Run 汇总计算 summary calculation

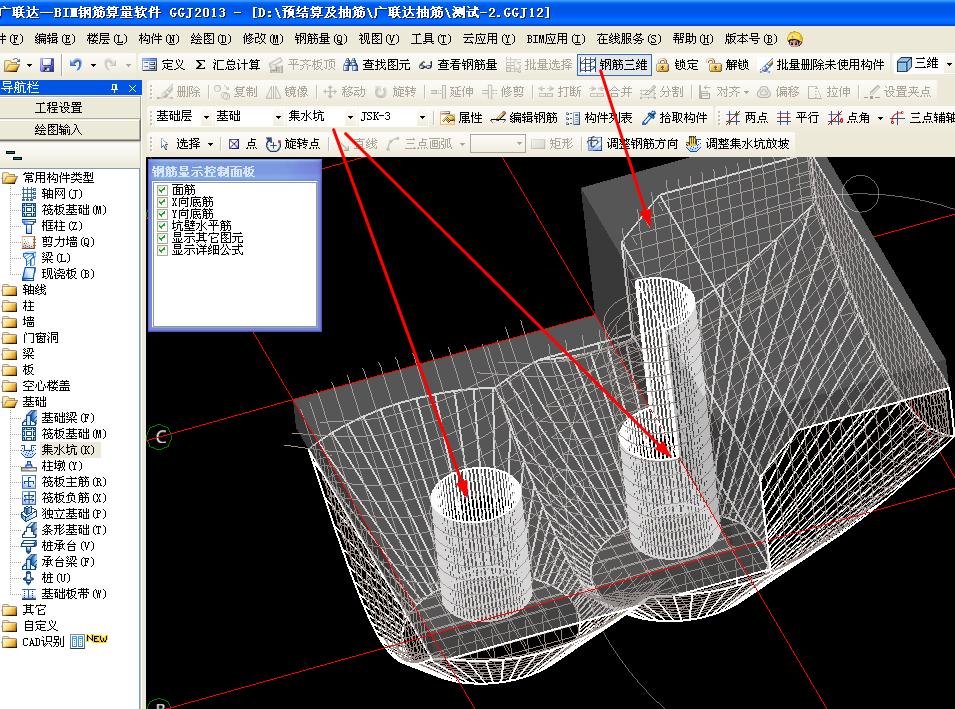[228, 65]
